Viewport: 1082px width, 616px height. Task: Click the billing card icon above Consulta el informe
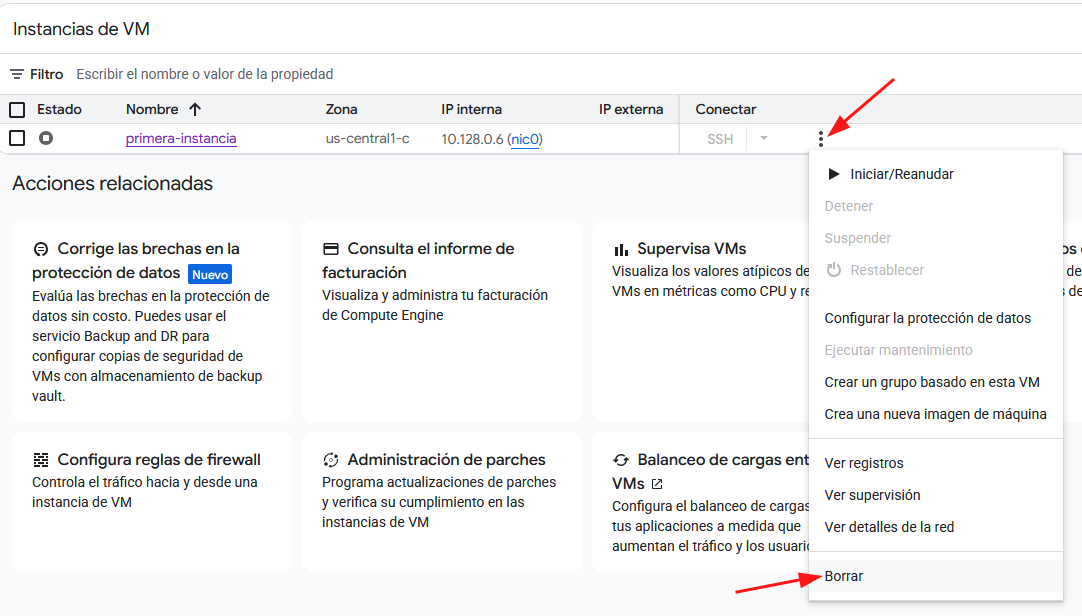pyautogui.click(x=330, y=248)
